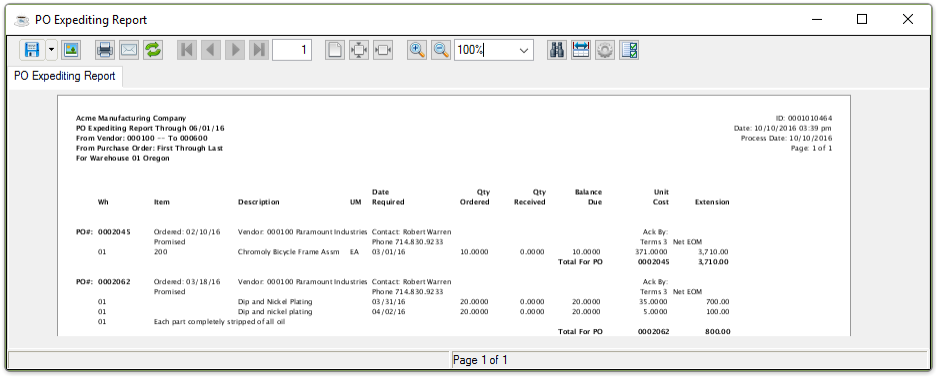Click the date 03/31/16 in the report

coord(388,302)
